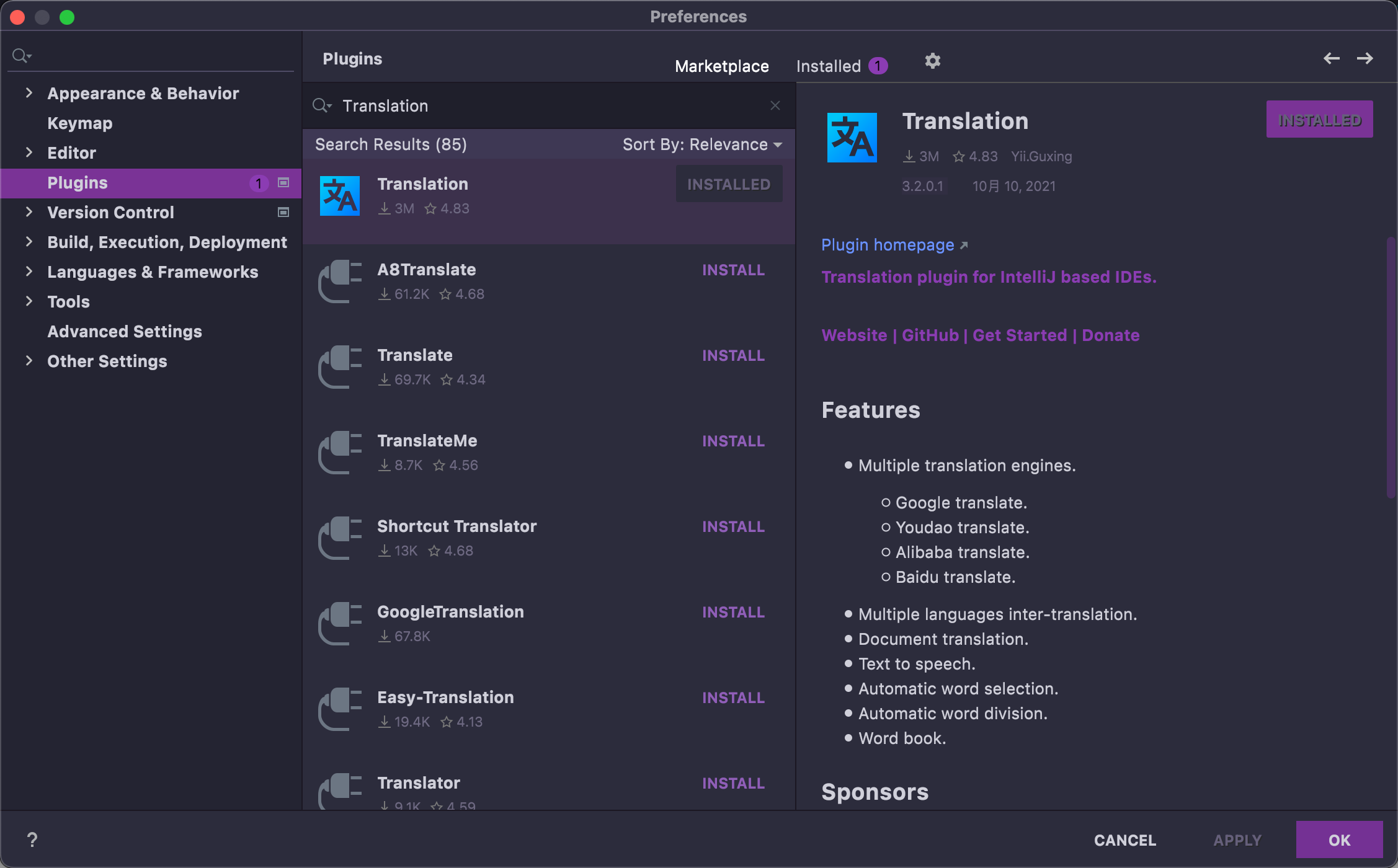Open the Sort By Relevance dropdown
This screenshot has width=1398, height=868.
click(701, 144)
